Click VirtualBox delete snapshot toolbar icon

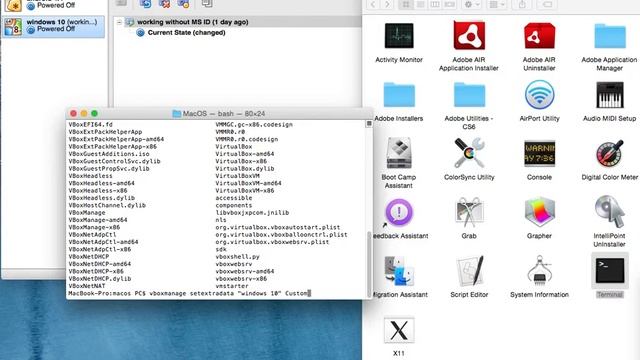click(164, 4)
